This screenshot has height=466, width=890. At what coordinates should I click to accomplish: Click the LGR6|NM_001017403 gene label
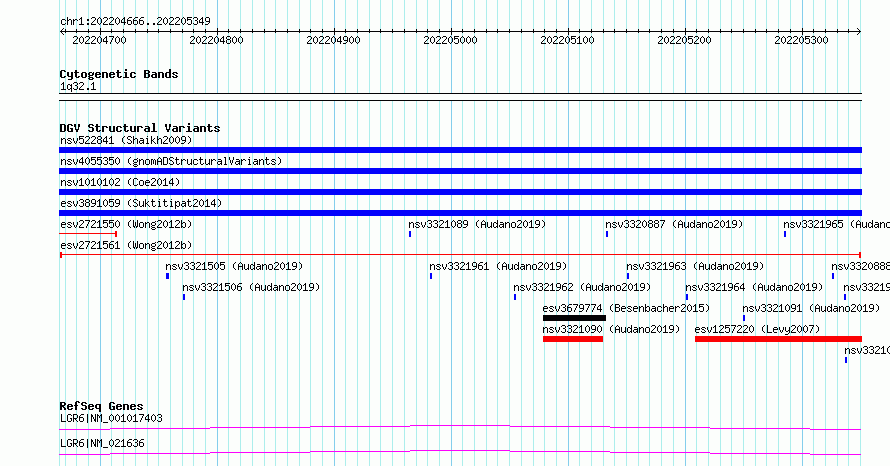(x=111, y=418)
